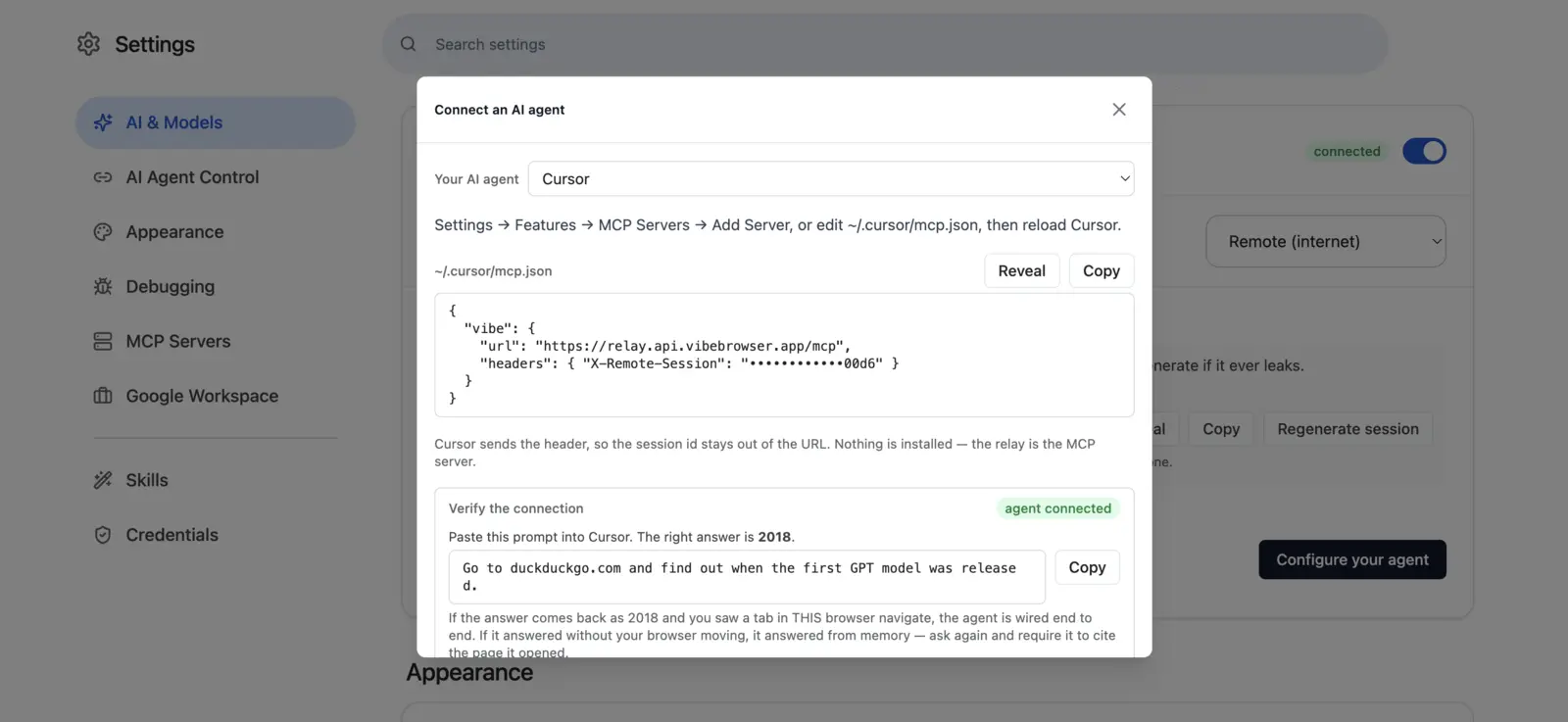The width and height of the screenshot is (1568, 722).
Task: Click the AI & Models sparkle icon
Action: tap(103, 122)
